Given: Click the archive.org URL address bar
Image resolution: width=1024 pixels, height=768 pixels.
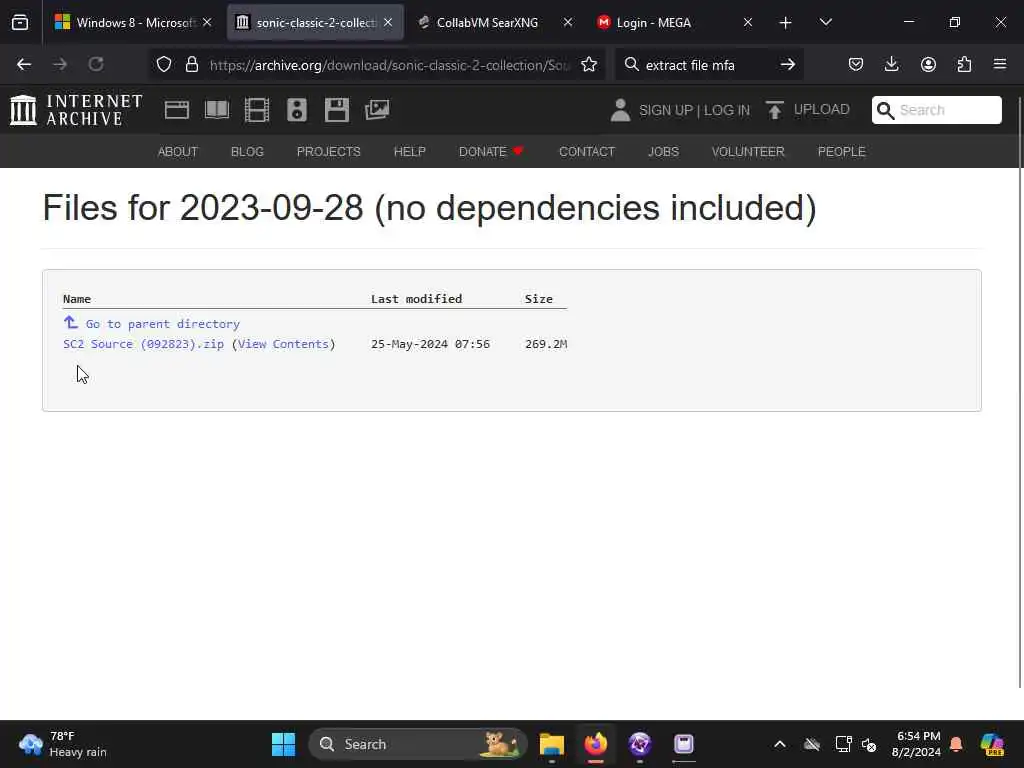Looking at the screenshot, I should click(390, 65).
